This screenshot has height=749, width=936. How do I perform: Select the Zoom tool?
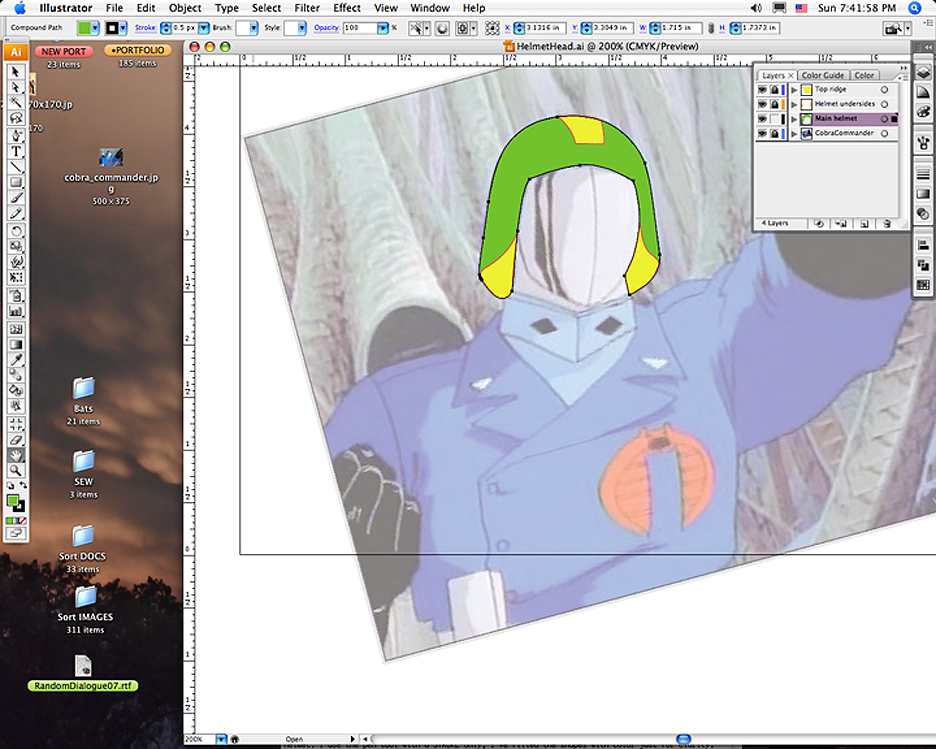pos(16,471)
